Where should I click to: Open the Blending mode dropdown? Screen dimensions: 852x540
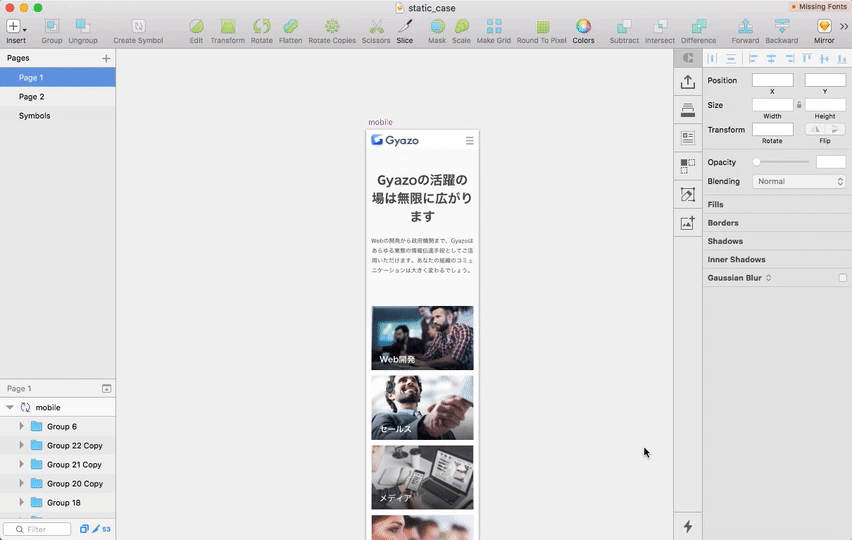tap(799, 181)
